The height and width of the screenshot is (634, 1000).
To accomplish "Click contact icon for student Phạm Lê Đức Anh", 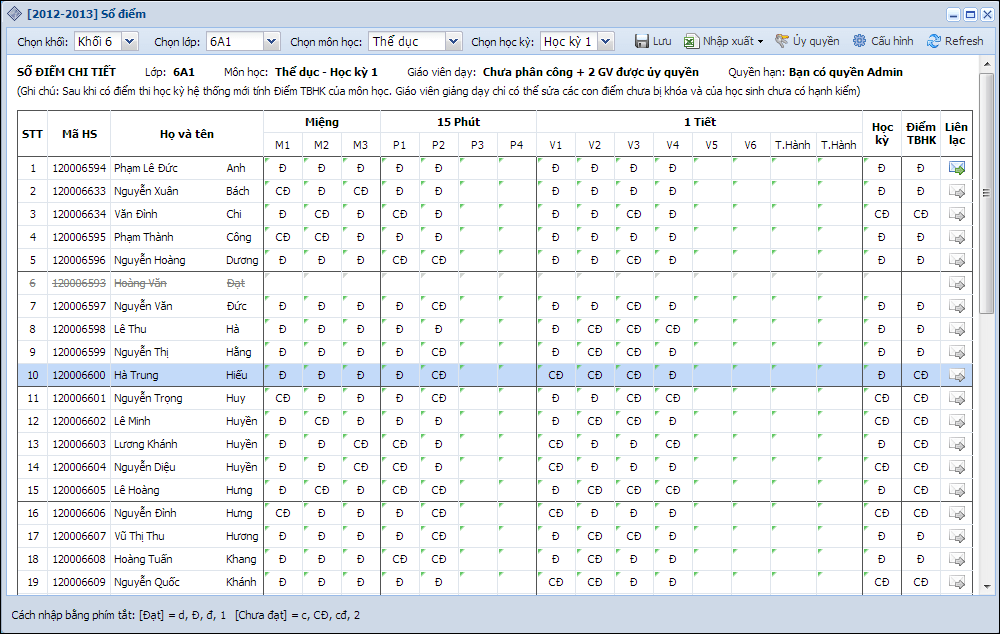I will [957, 168].
